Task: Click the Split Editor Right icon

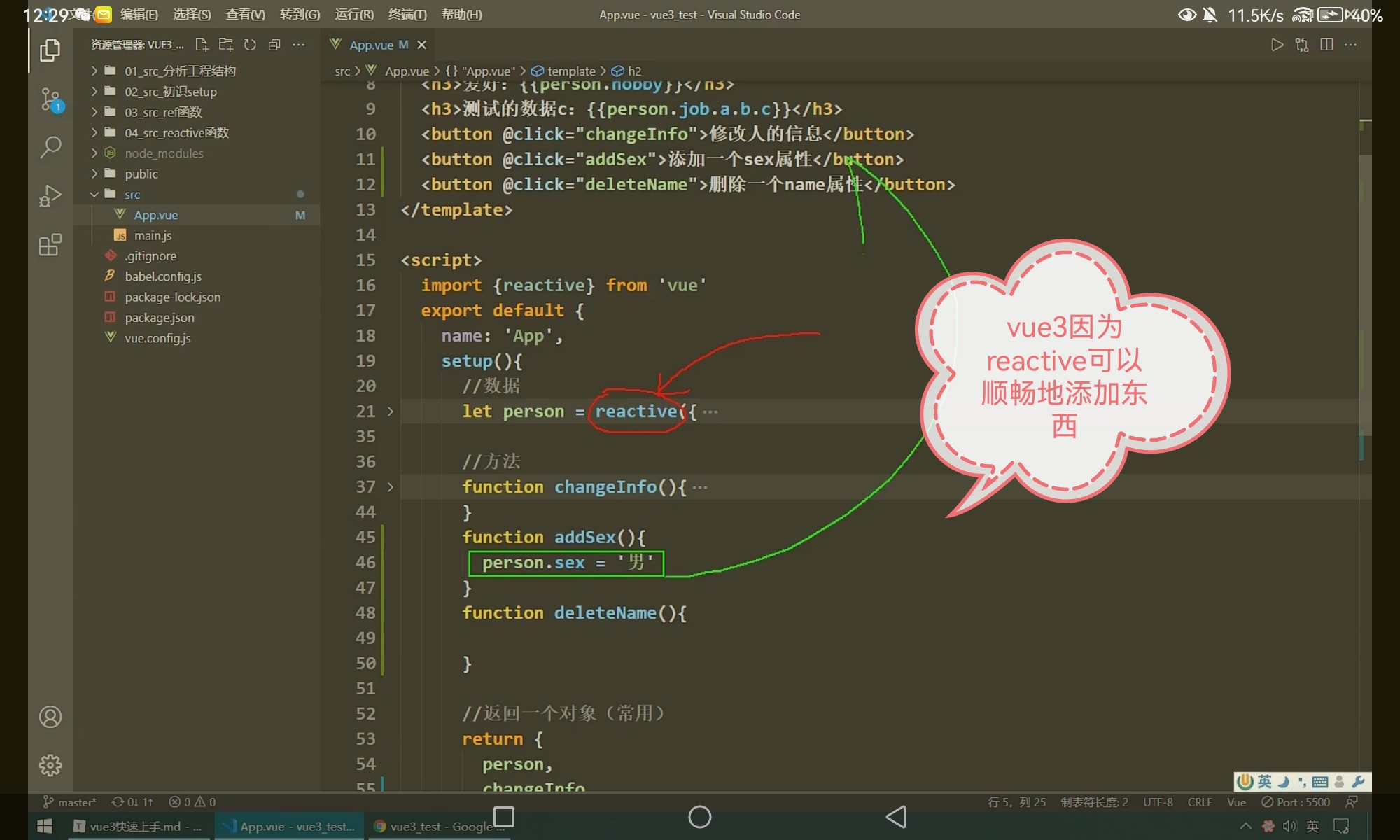Action: click(x=1326, y=45)
